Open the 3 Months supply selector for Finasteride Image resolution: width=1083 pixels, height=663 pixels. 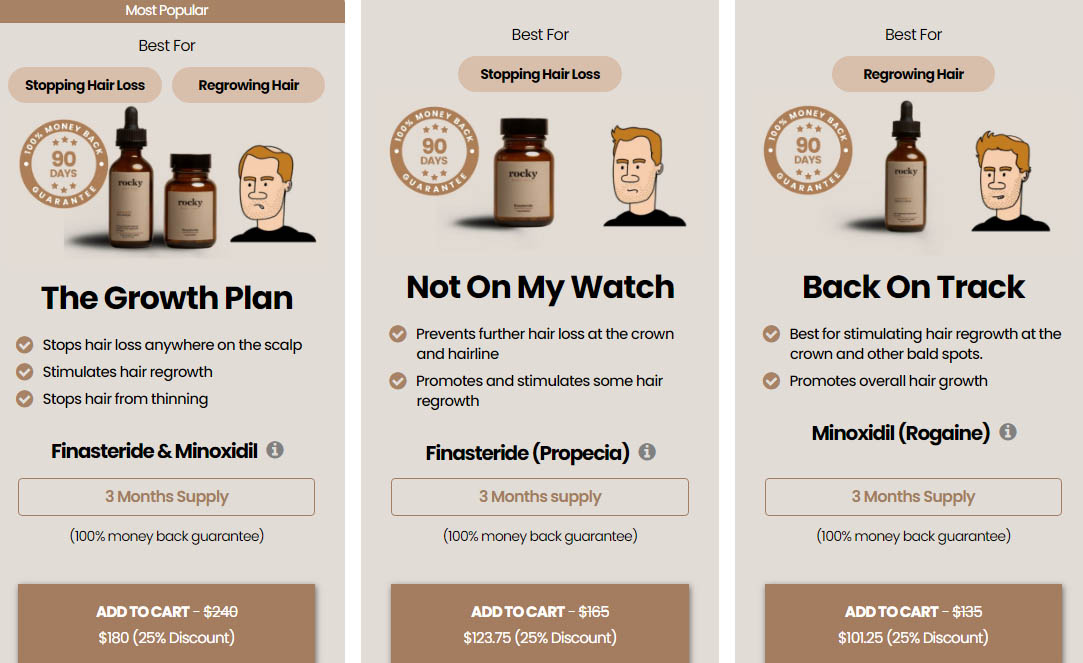(540, 497)
